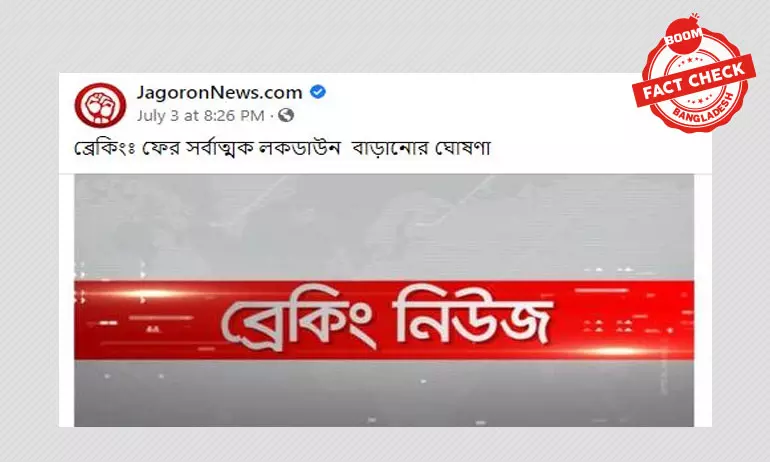Click the fist emblem inside the avatar
770x462 pixels.
(x=100, y=105)
